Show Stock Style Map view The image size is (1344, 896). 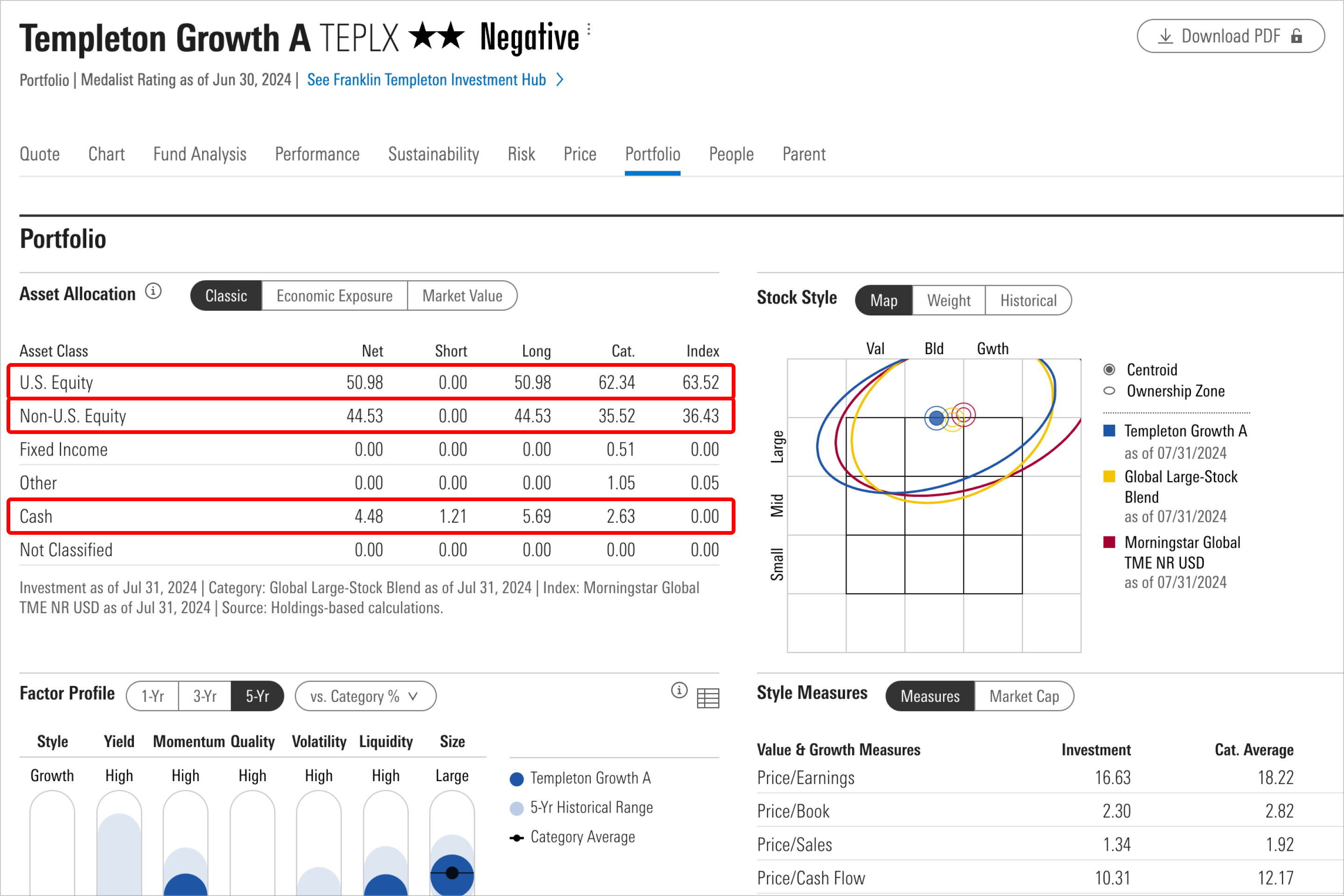[x=884, y=301]
